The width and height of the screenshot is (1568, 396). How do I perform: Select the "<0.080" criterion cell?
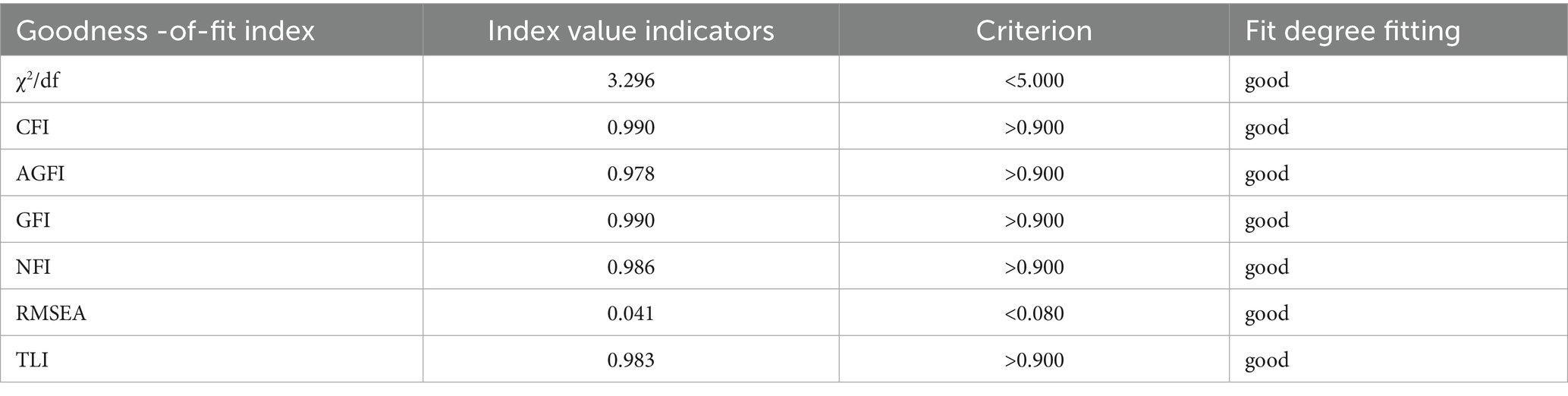[1034, 313]
